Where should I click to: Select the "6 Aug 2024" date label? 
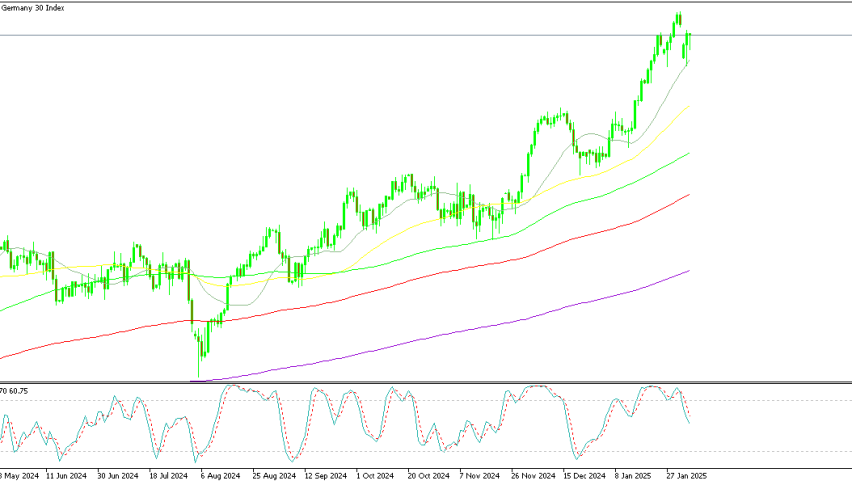coord(220,476)
